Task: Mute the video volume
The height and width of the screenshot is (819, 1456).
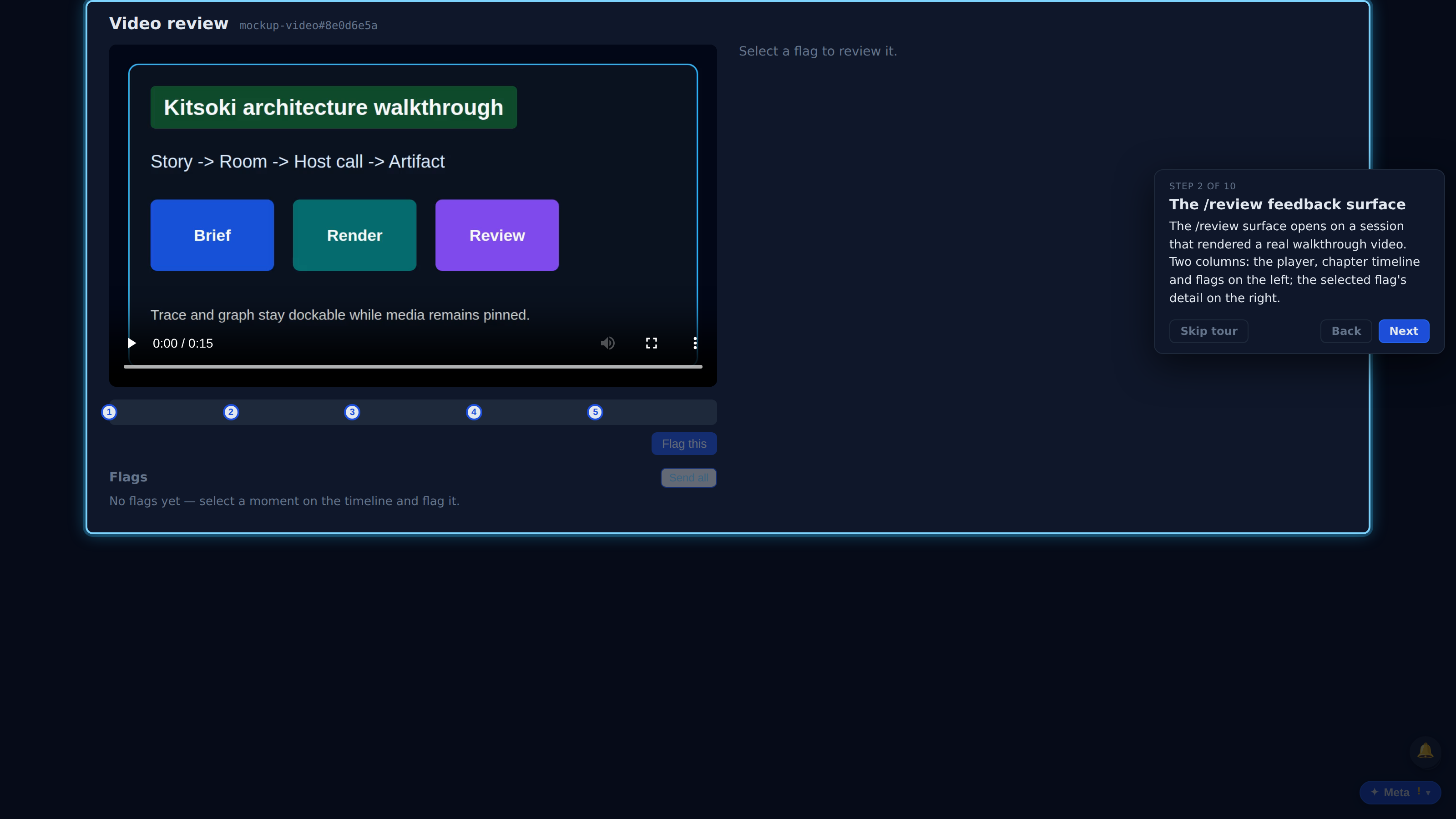Action: 607,343
